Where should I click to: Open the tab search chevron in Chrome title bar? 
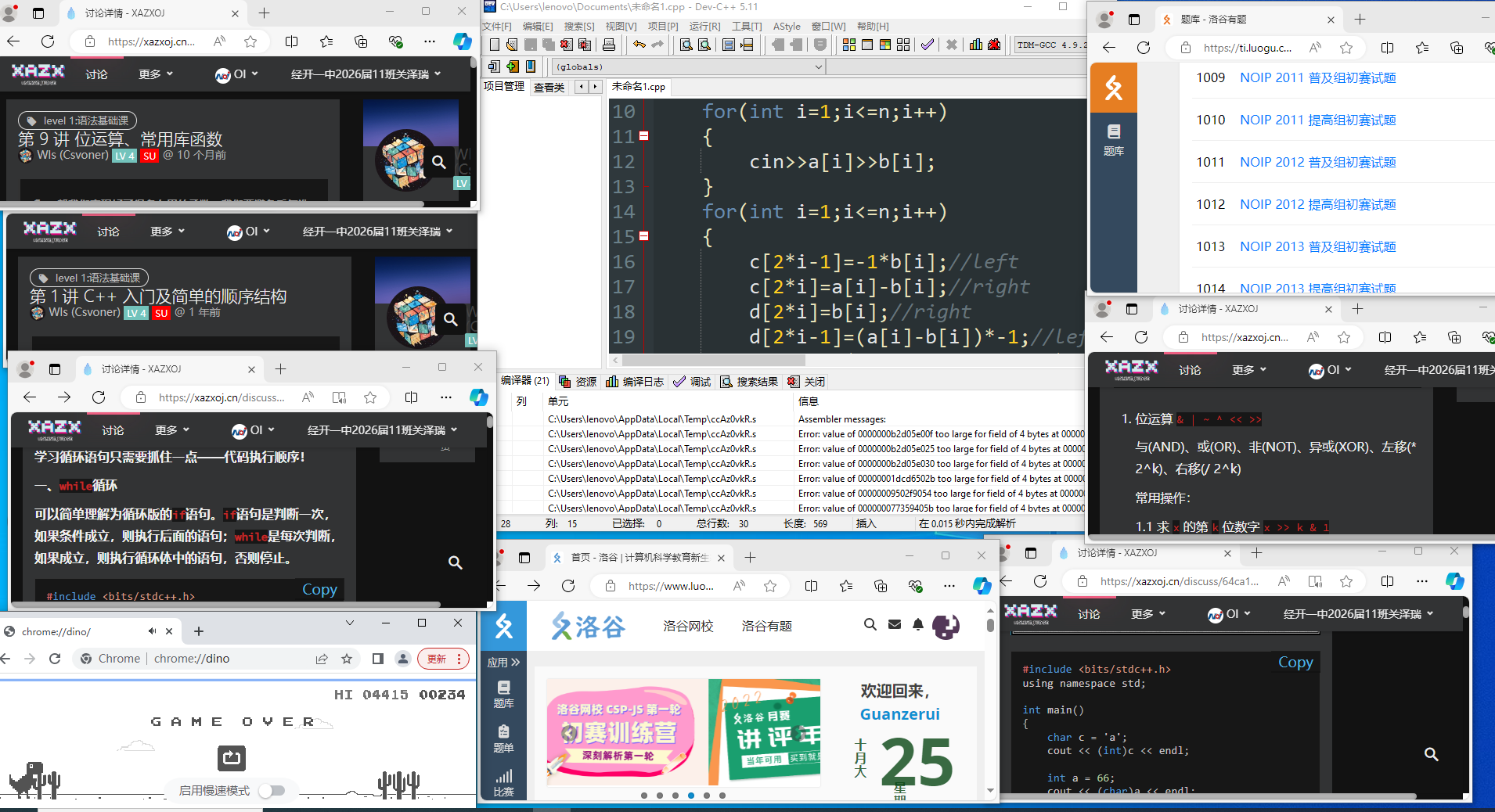tap(350, 623)
